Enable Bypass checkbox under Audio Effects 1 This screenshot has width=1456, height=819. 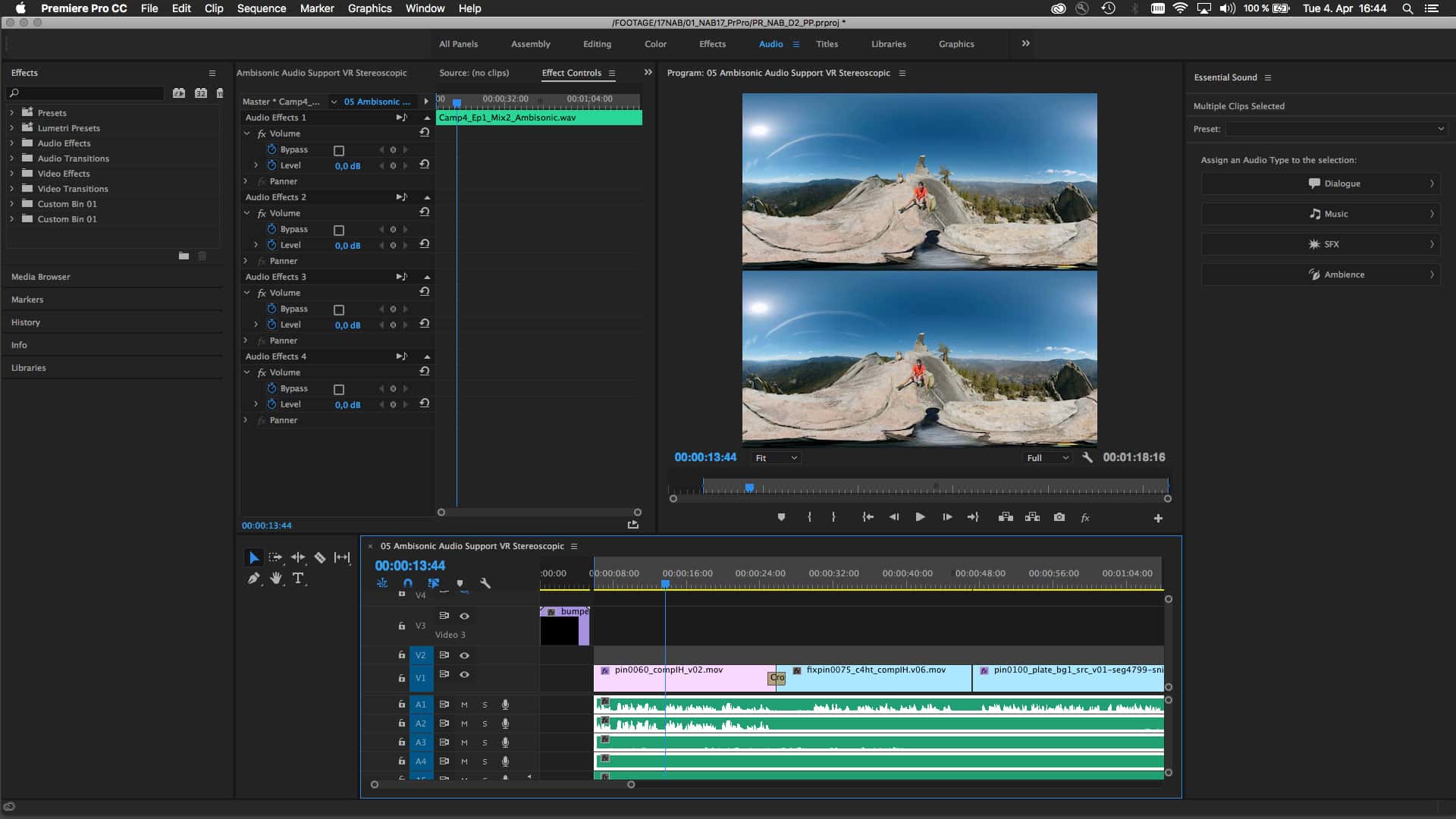tap(339, 150)
